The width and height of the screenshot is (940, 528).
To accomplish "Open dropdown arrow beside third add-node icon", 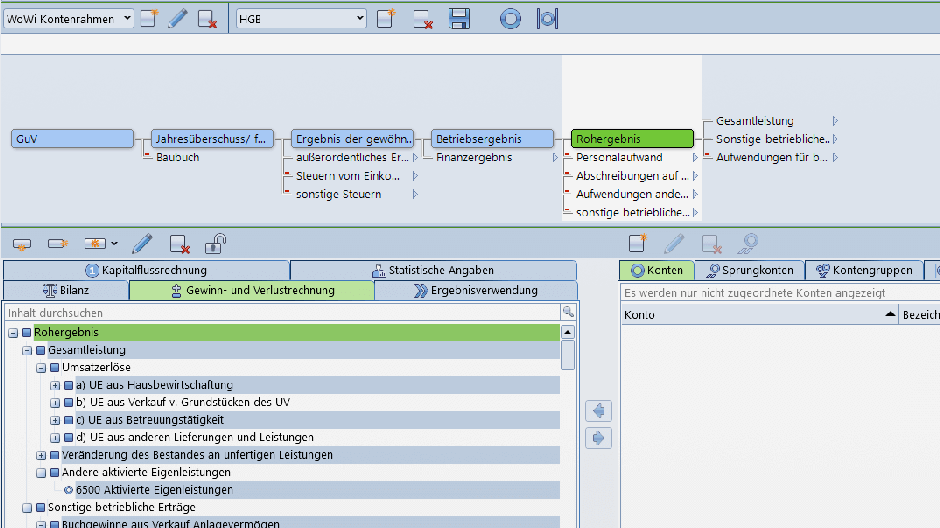I will 114,244.
